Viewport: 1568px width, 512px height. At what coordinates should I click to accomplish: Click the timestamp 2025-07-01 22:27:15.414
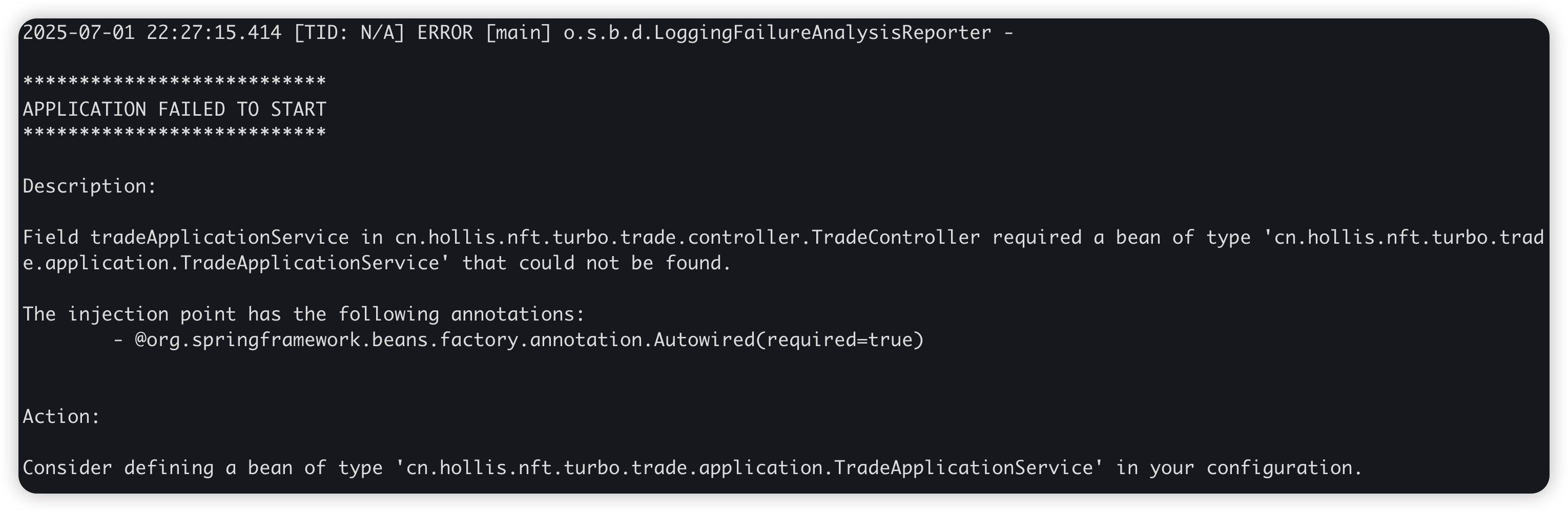[x=152, y=33]
